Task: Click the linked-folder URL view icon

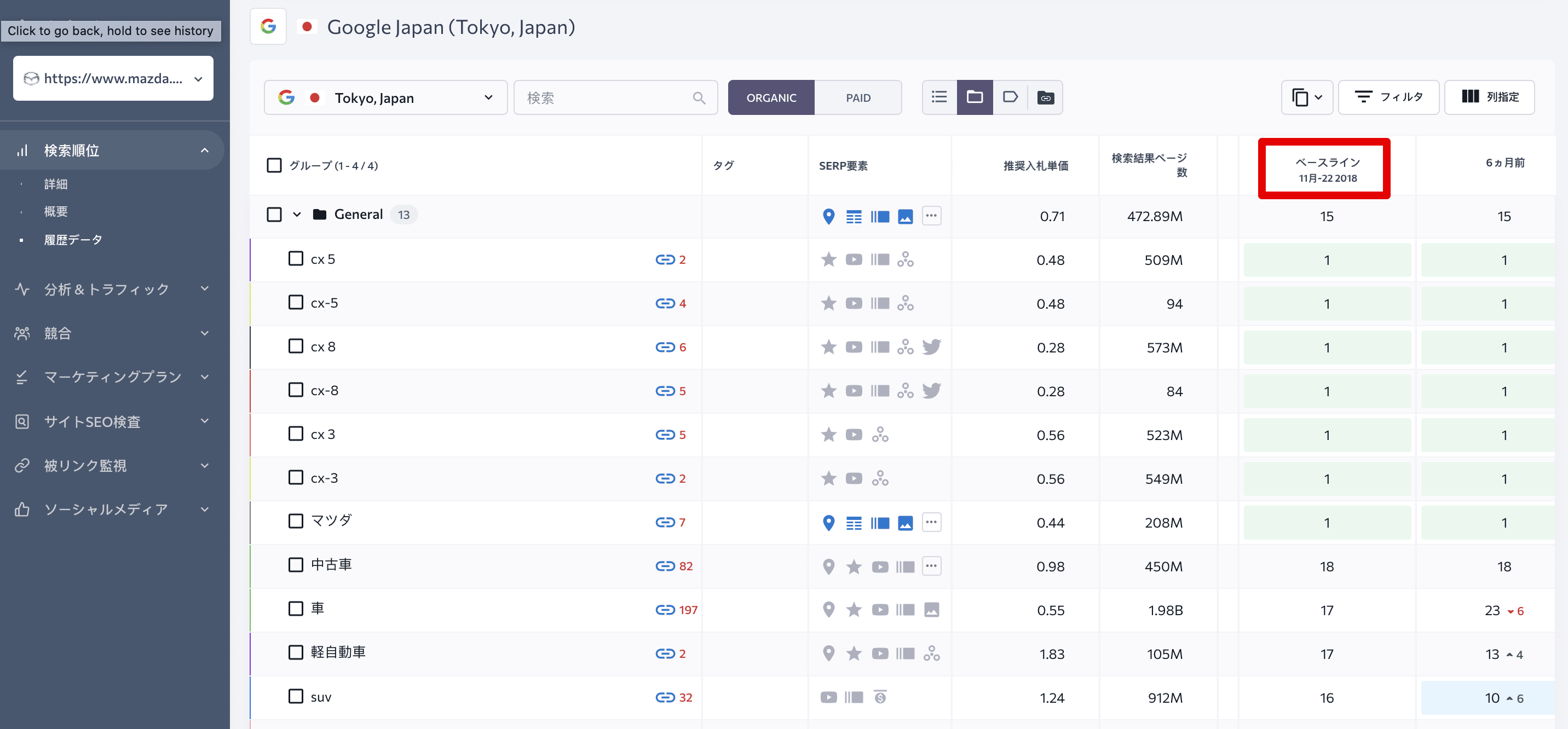Action: point(1045,97)
